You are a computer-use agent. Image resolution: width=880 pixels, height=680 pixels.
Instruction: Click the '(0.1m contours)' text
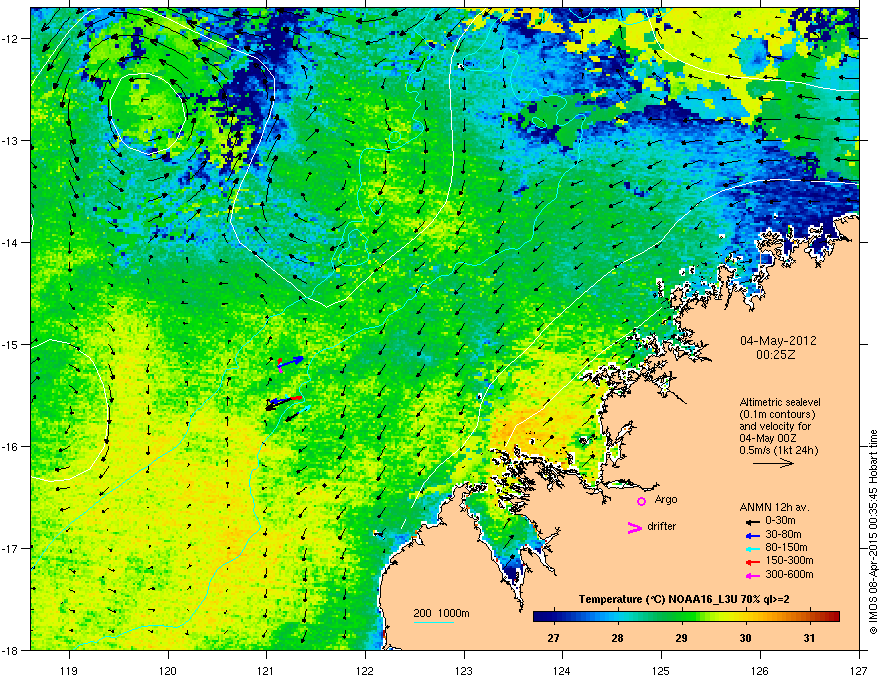[777, 415]
